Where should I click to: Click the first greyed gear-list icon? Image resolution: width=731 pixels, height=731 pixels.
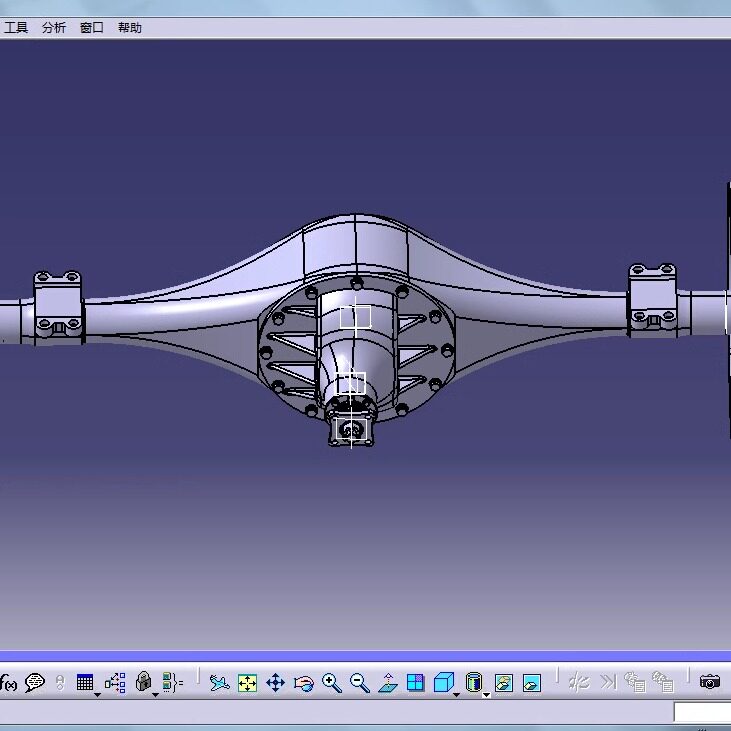click(x=634, y=682)
